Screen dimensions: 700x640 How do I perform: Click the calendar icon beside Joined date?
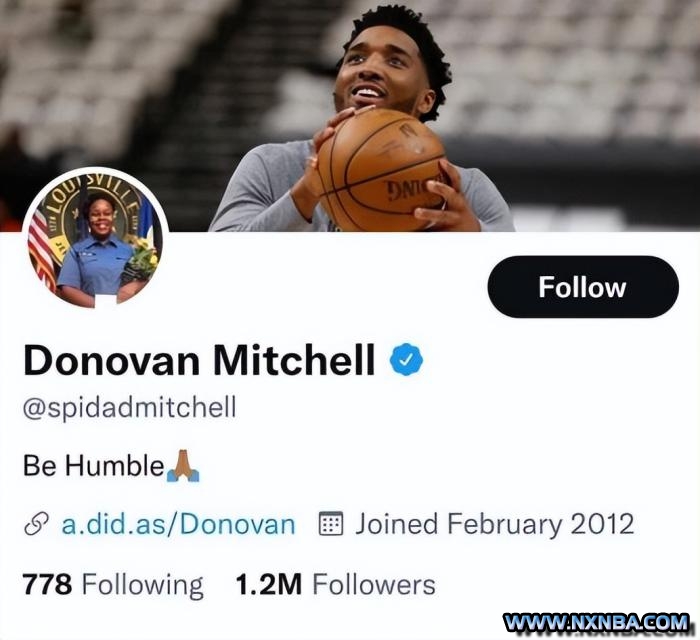tap(331, 524)
